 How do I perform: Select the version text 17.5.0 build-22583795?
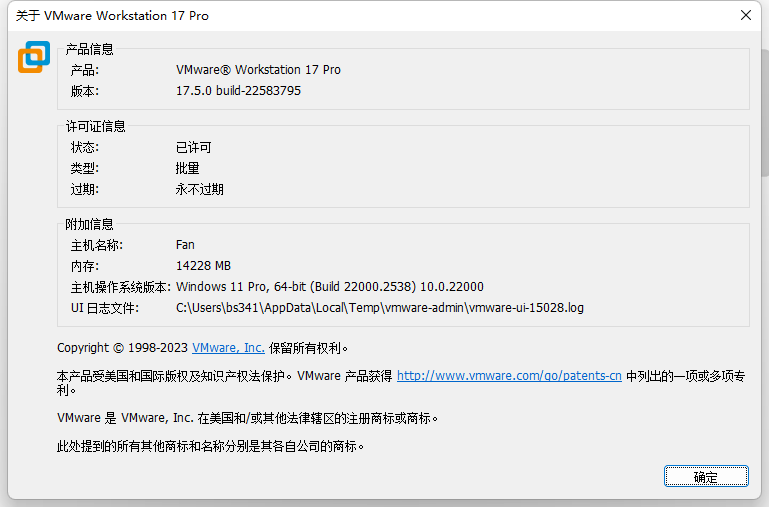point(238,91)
